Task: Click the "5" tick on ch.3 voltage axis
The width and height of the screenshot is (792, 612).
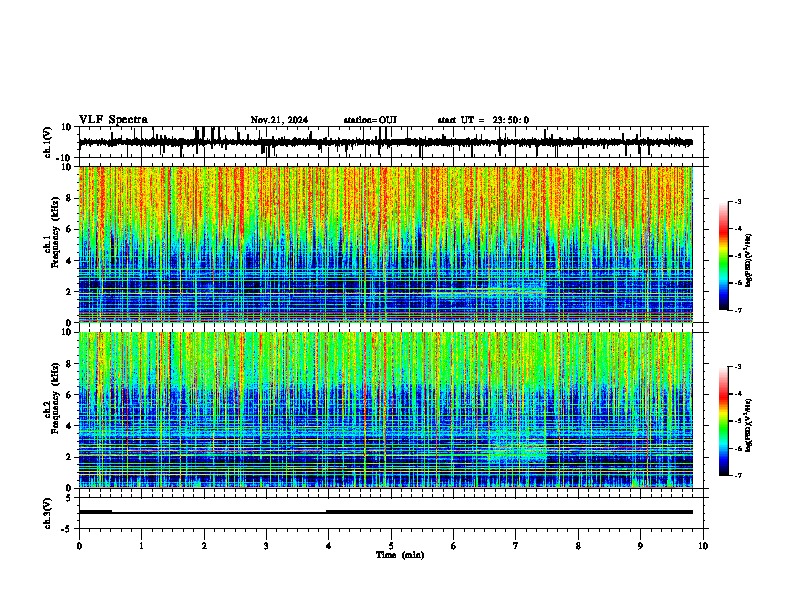Action: coord(69,498)
